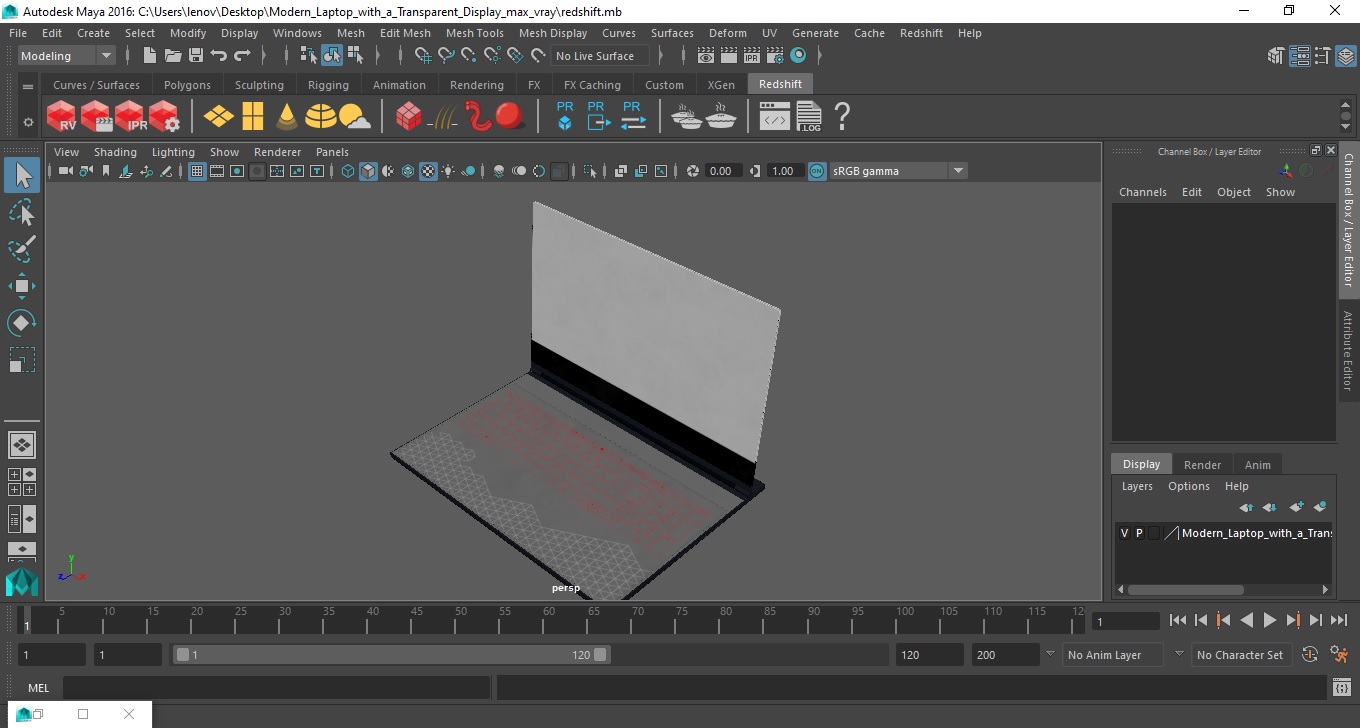
Task: Toggle film gate viewport button
Action: (217, 171)
